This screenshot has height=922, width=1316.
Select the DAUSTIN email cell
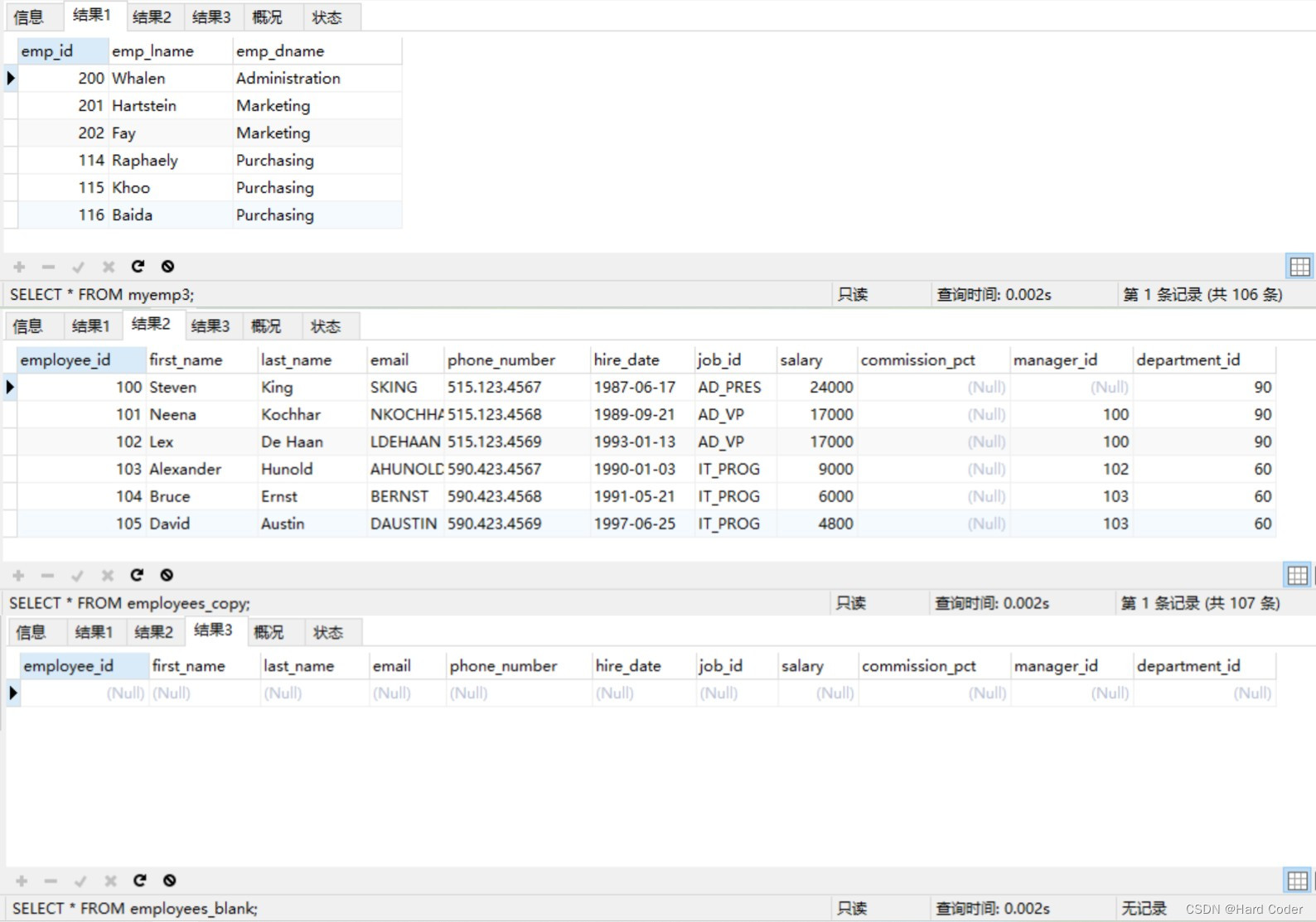click(406, 524)
